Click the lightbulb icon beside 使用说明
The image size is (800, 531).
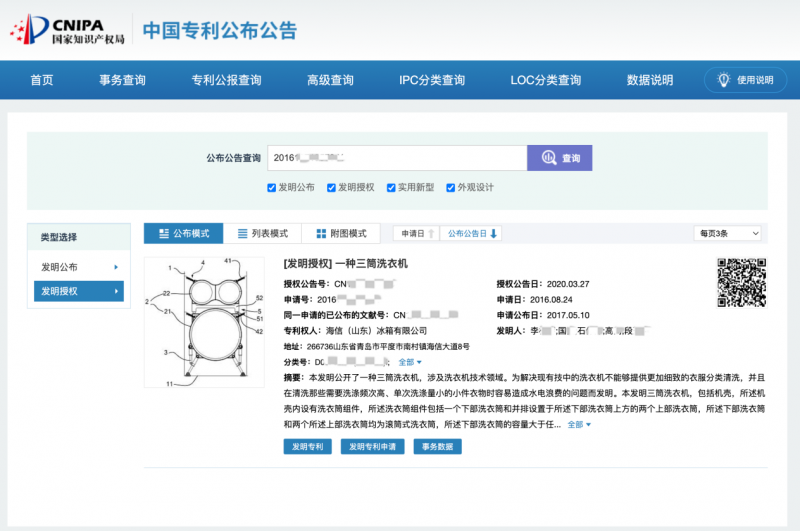point(724,80)
